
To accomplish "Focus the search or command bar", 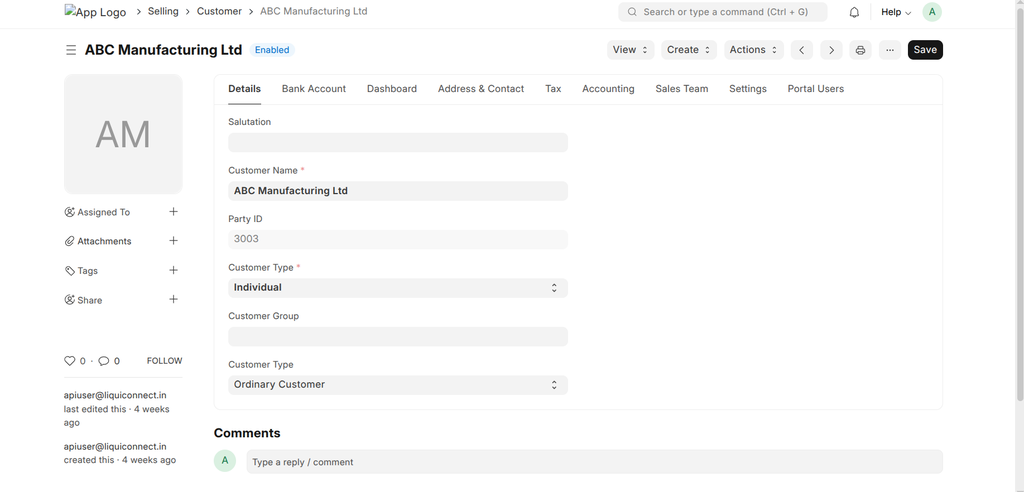I will (x=722, y=12).
